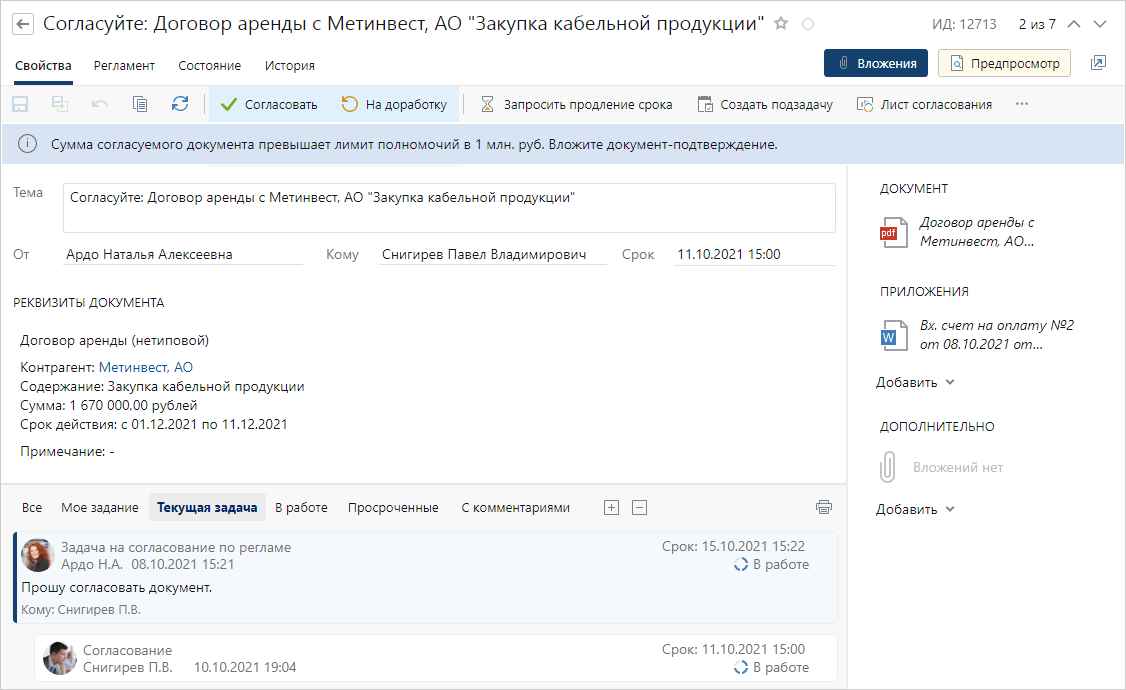Click the refresh icon in toolbar

click(x=180, y=104)
